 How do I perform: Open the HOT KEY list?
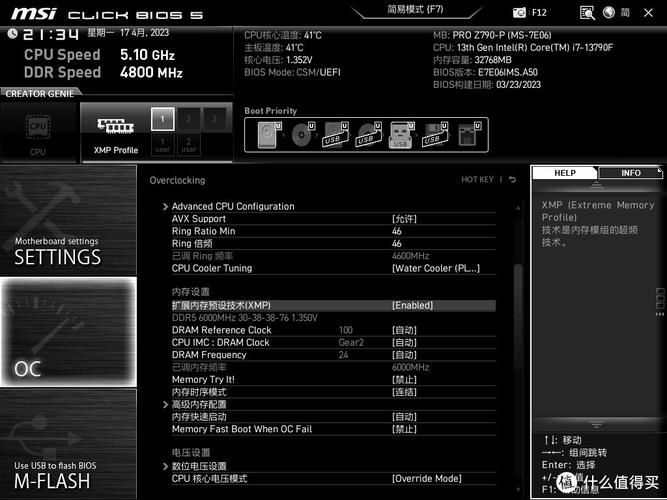click(x=477, y=180)
